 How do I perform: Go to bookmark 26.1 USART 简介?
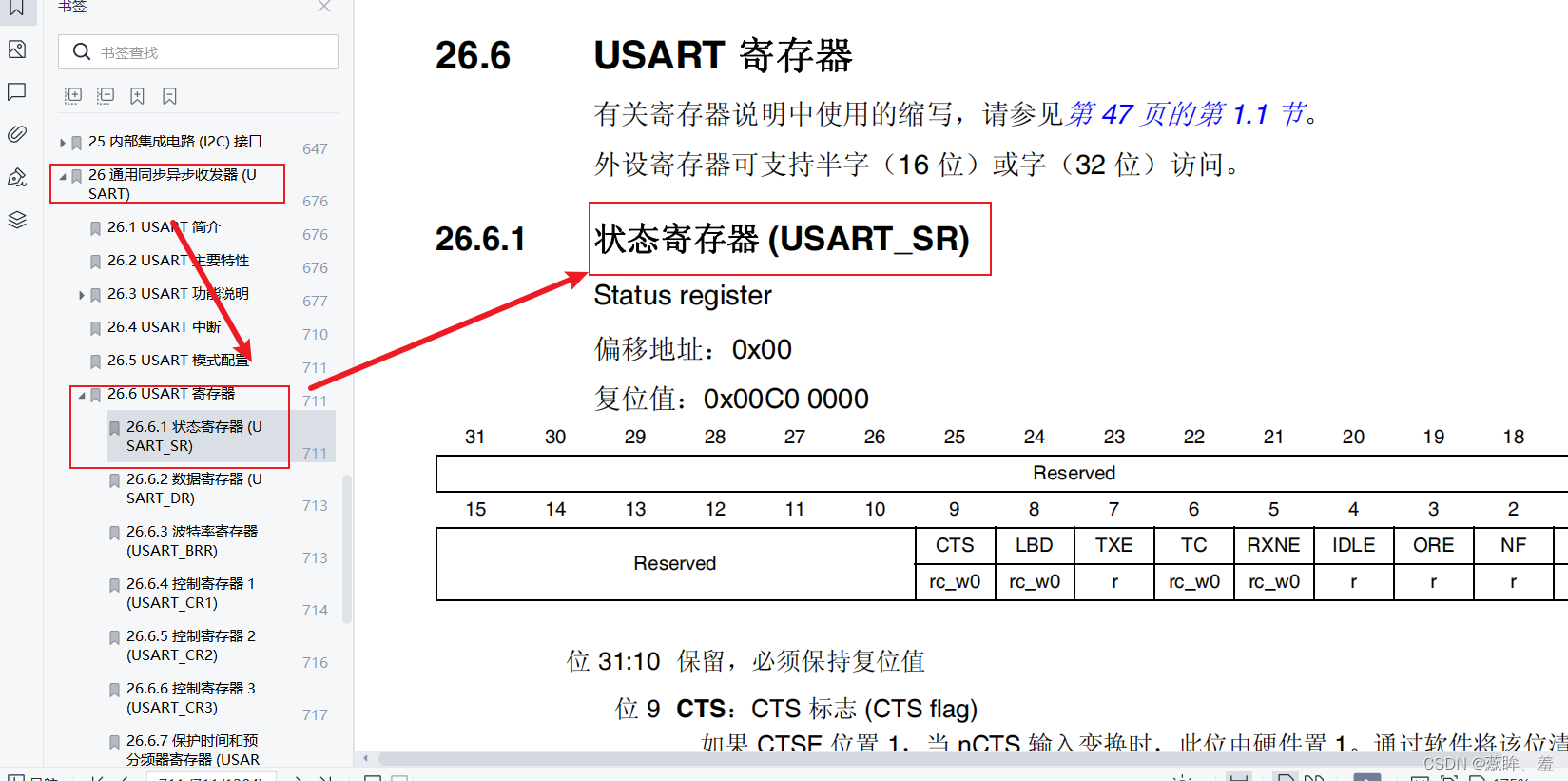click(164, 226)
